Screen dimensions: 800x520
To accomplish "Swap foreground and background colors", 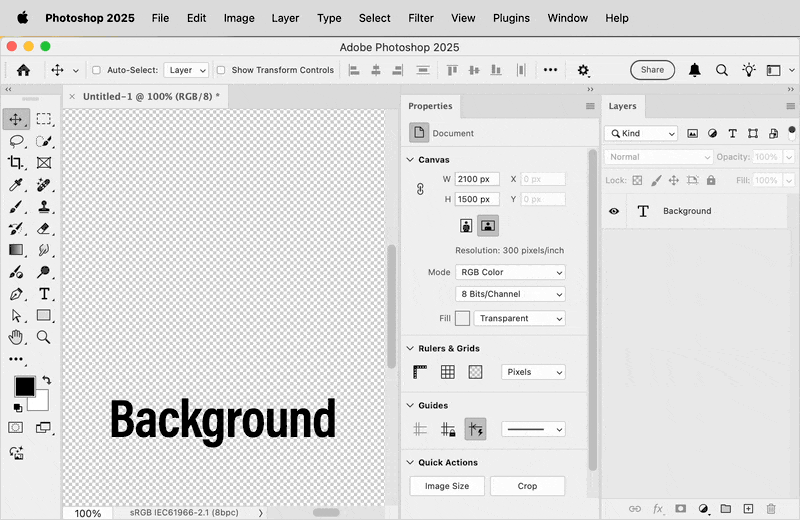I will pyautogui.click(x=46, y=380).
